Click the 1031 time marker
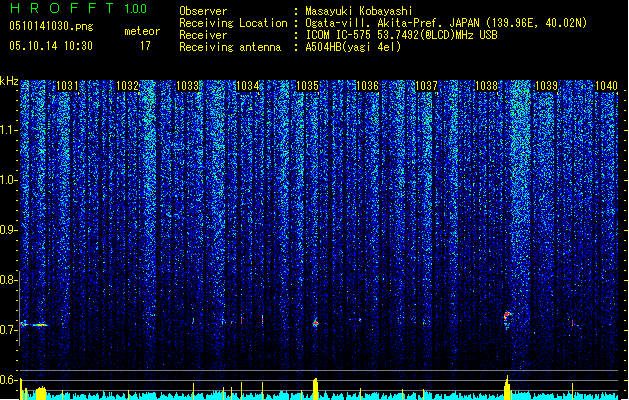 (67, 86)
